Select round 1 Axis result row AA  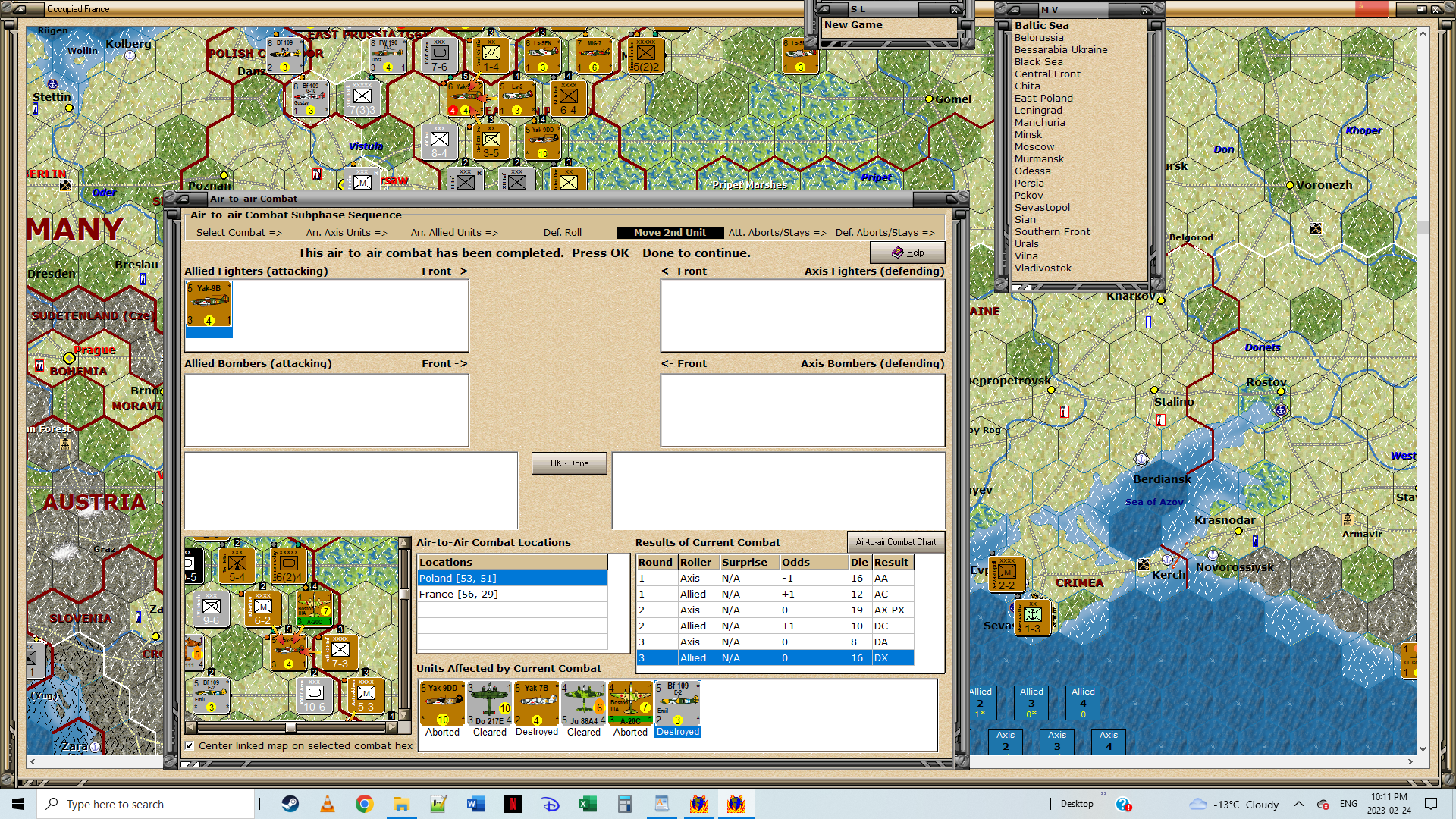[775, 578]
